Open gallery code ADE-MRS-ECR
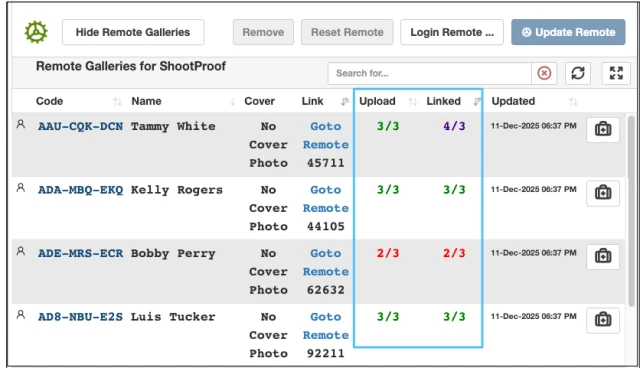 [x=80, y=254]
